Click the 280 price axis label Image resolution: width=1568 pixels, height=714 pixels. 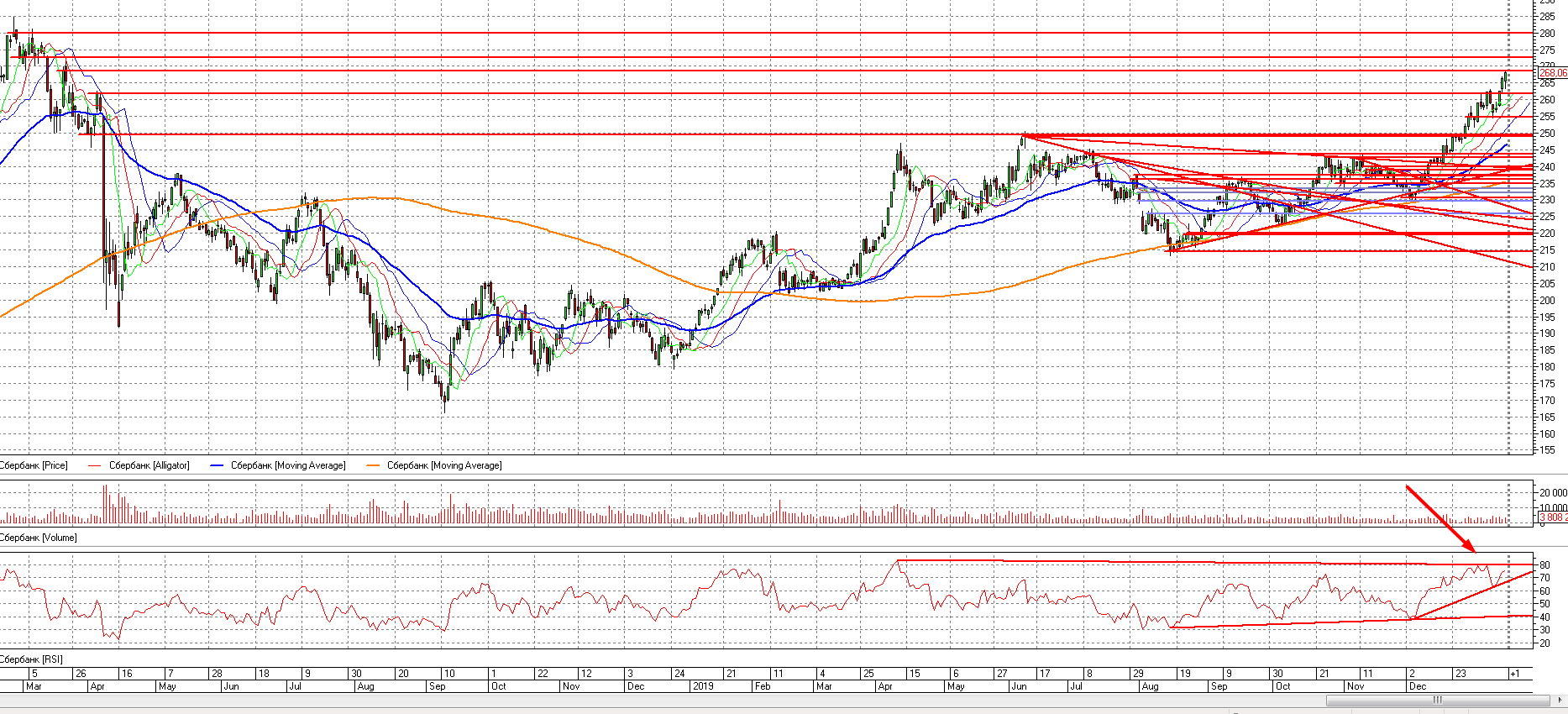point(1547,34)
